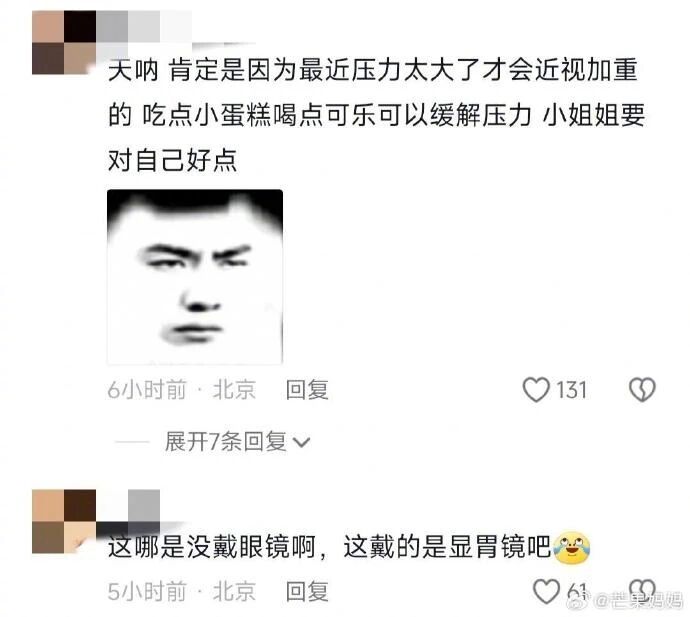Select the comment text starting 天呐 肯定是

pyautogui.click(x=377, y=115)
